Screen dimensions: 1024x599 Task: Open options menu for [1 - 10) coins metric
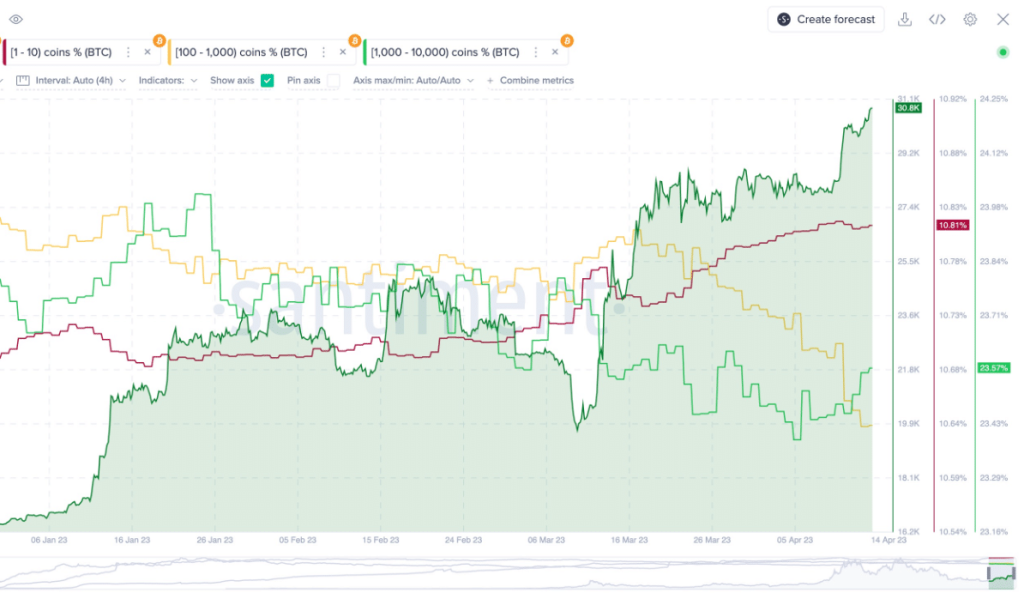128,52
